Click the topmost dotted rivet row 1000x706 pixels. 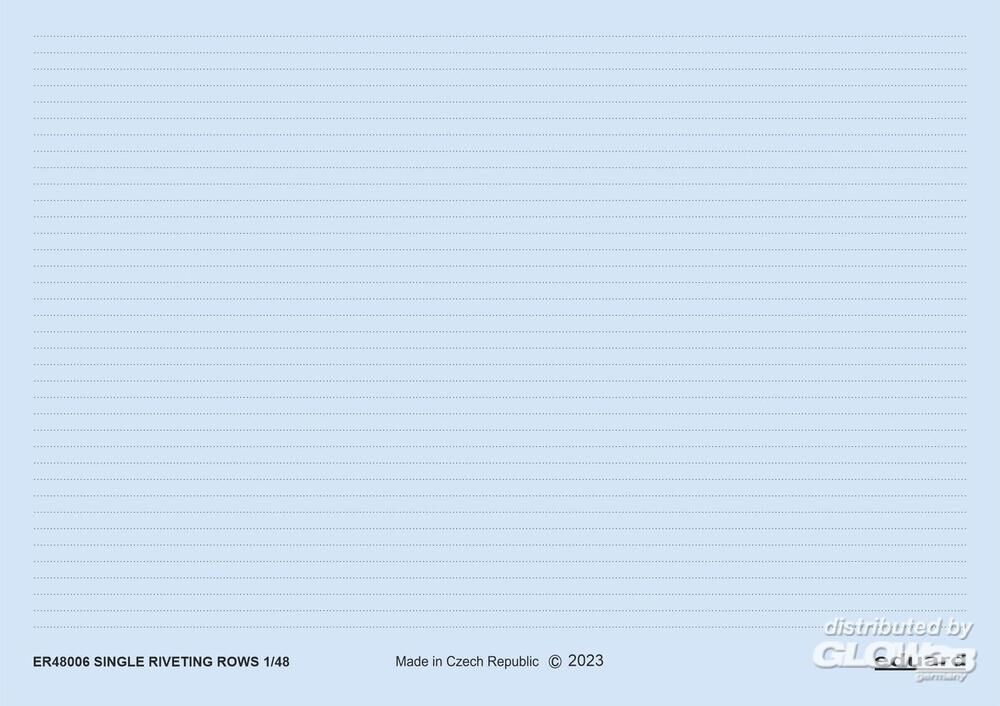click(x=500, y=37)
